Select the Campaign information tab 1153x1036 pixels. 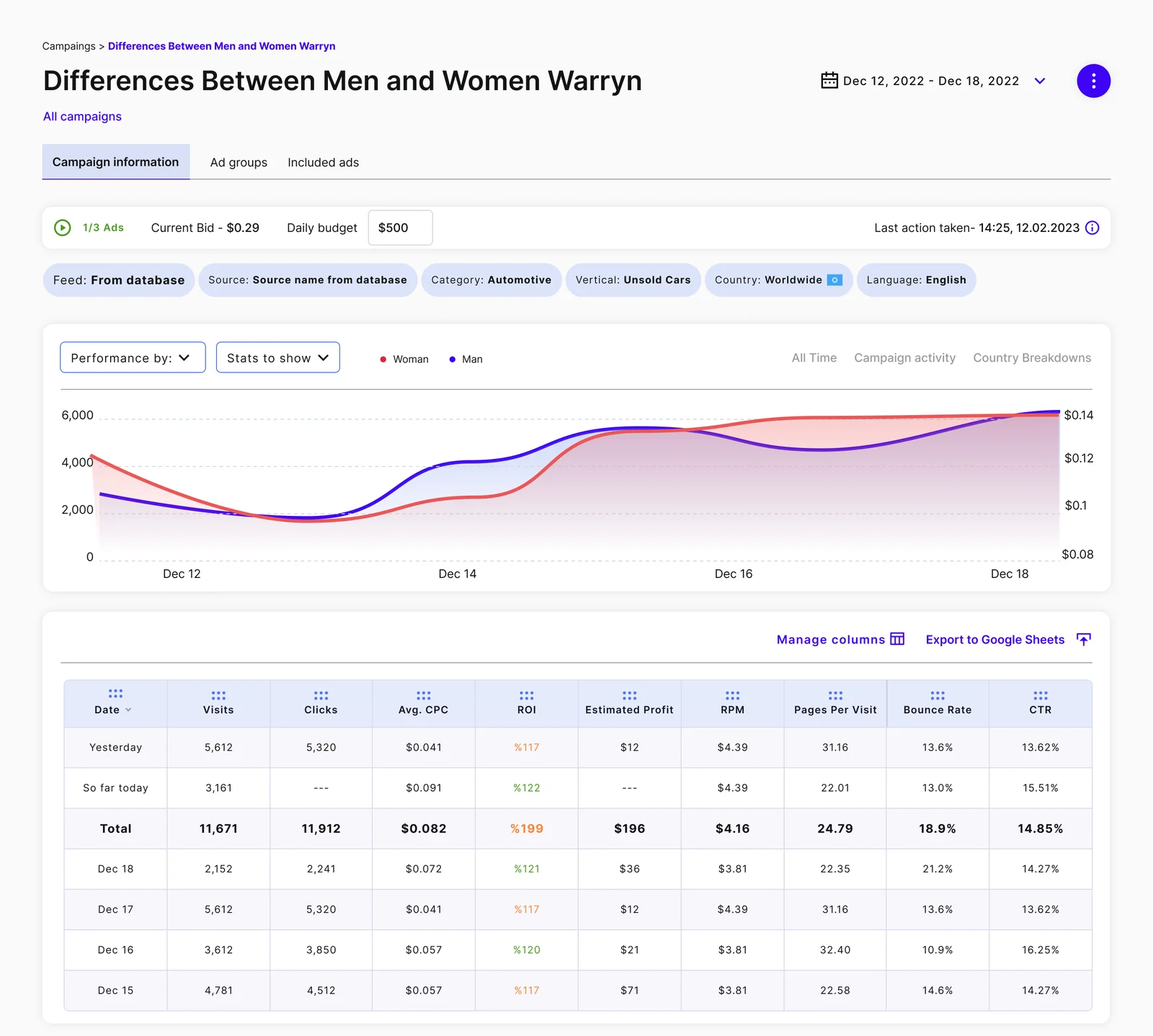click(x=116, y=162)
